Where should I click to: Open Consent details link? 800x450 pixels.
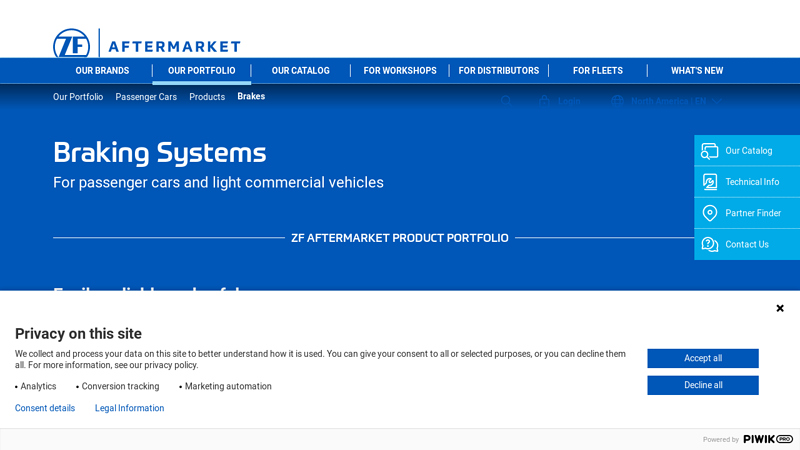tap(45, 408)
